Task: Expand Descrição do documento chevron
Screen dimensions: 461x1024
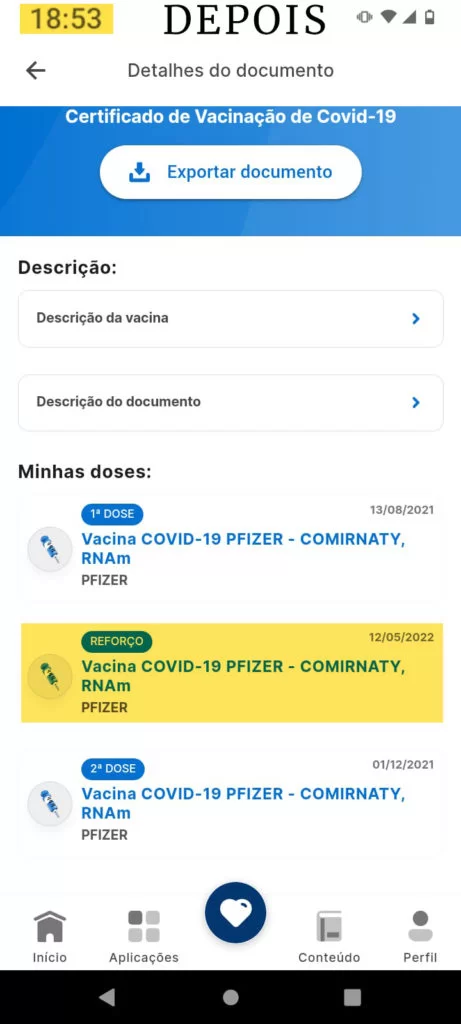Action: coord(416,402)
